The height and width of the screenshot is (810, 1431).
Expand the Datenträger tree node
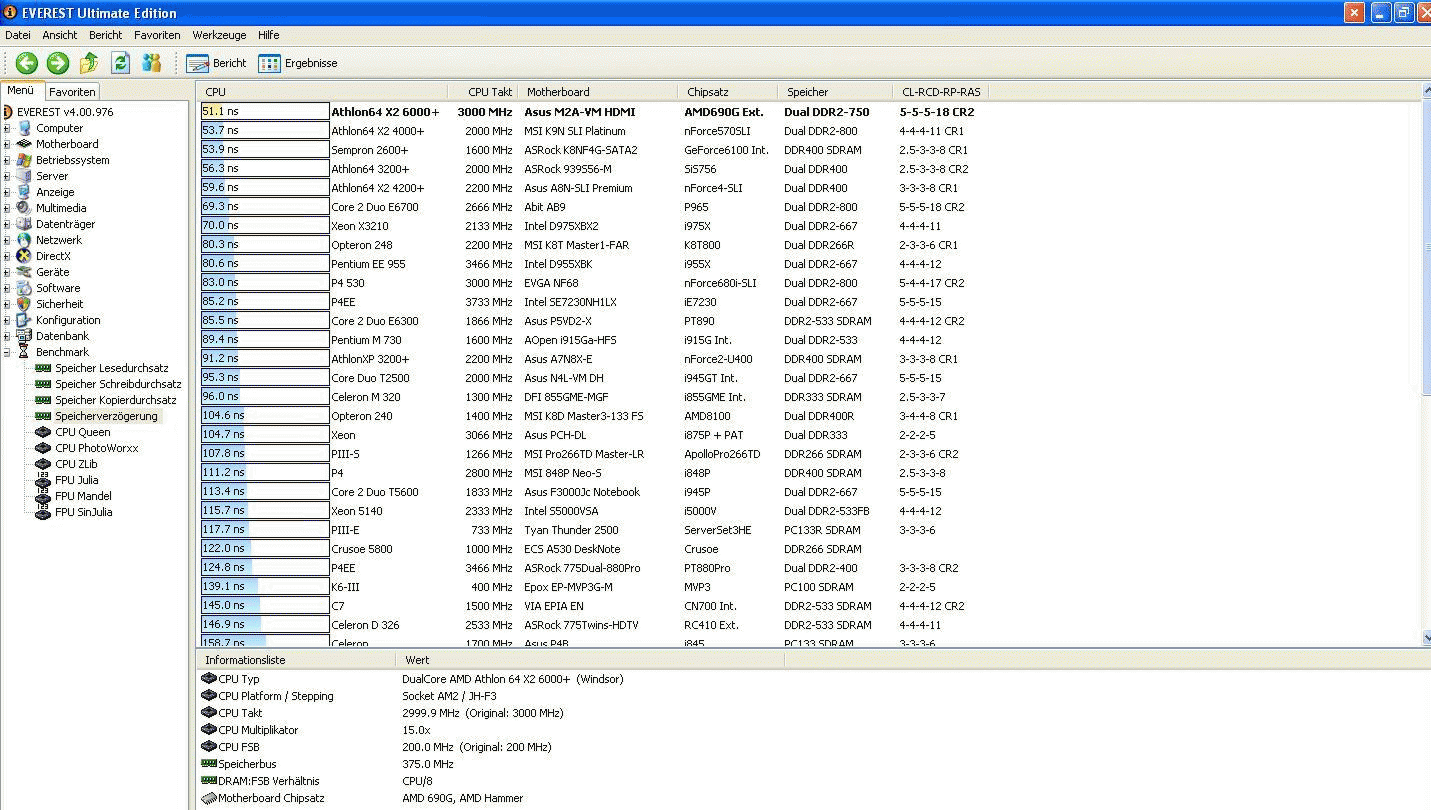[x=7, y=224]
